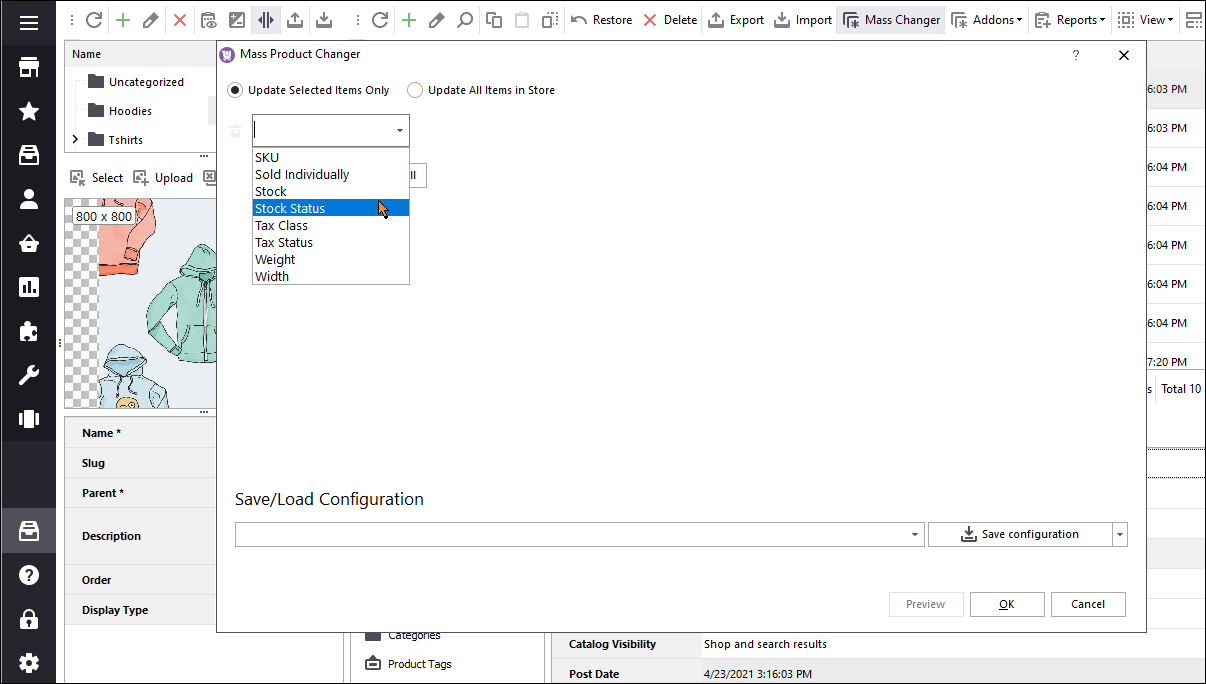Expand the Tshirts category folder
Screen dimensions: 1206x684
click(x=73, y=139)
